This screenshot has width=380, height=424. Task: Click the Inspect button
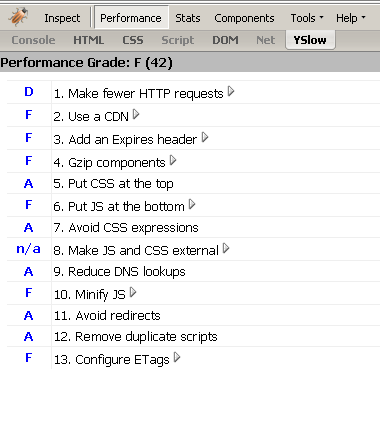point(62,18)
